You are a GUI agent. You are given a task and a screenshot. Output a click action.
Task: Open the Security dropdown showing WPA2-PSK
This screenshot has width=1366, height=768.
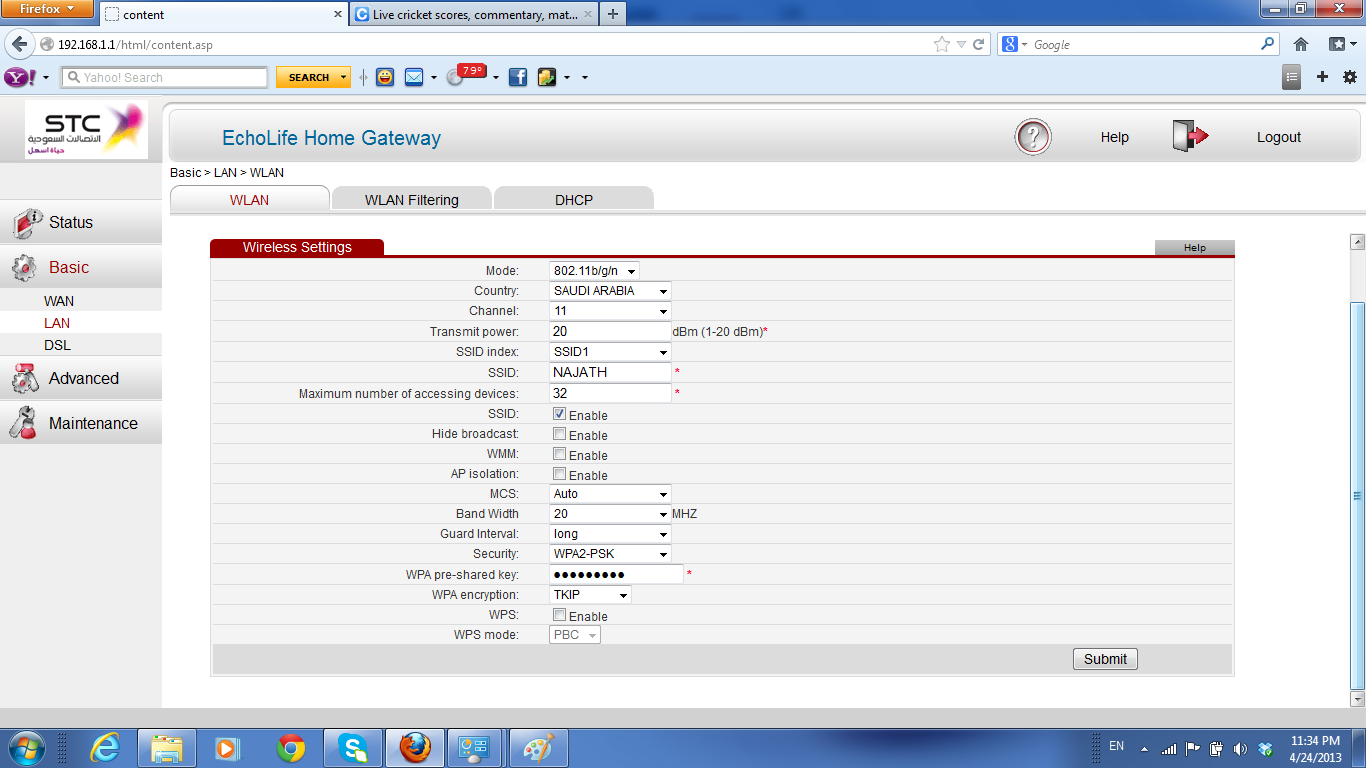click(610, 554)
